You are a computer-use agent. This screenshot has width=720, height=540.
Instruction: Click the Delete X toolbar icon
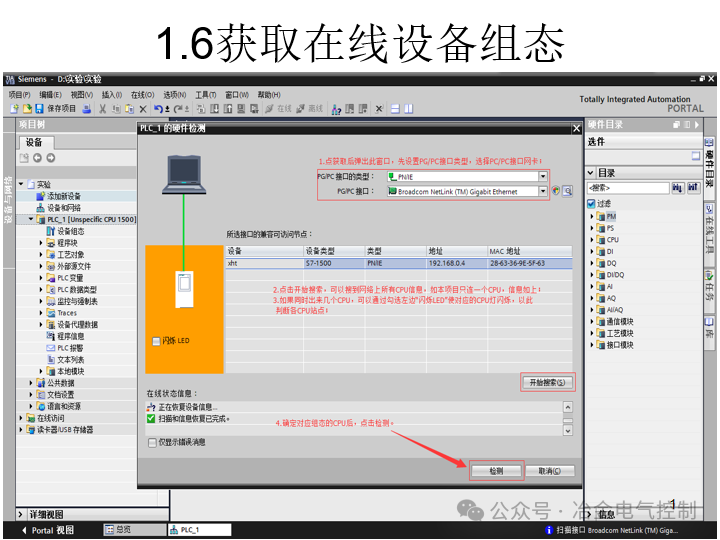(x=143, y=109)
